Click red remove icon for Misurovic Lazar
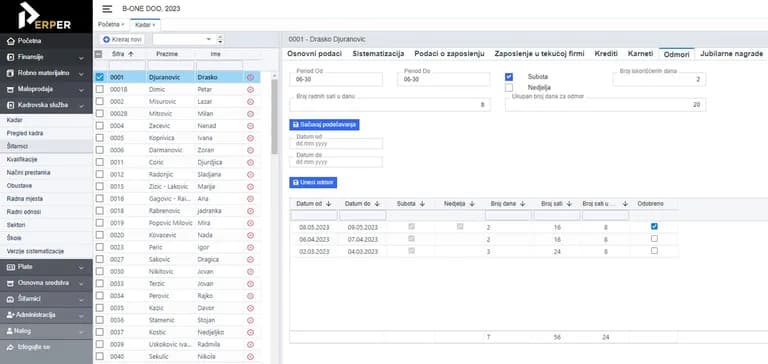This screenshot has width=768, height=364. 250,101
